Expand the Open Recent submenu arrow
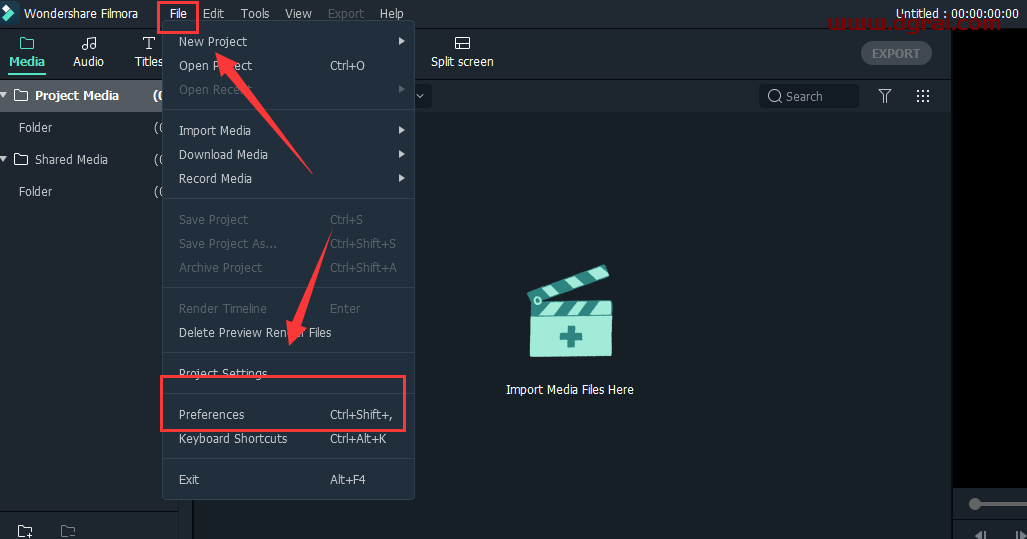This screenshot has width=1027, height=539. (x=401, y=89)
